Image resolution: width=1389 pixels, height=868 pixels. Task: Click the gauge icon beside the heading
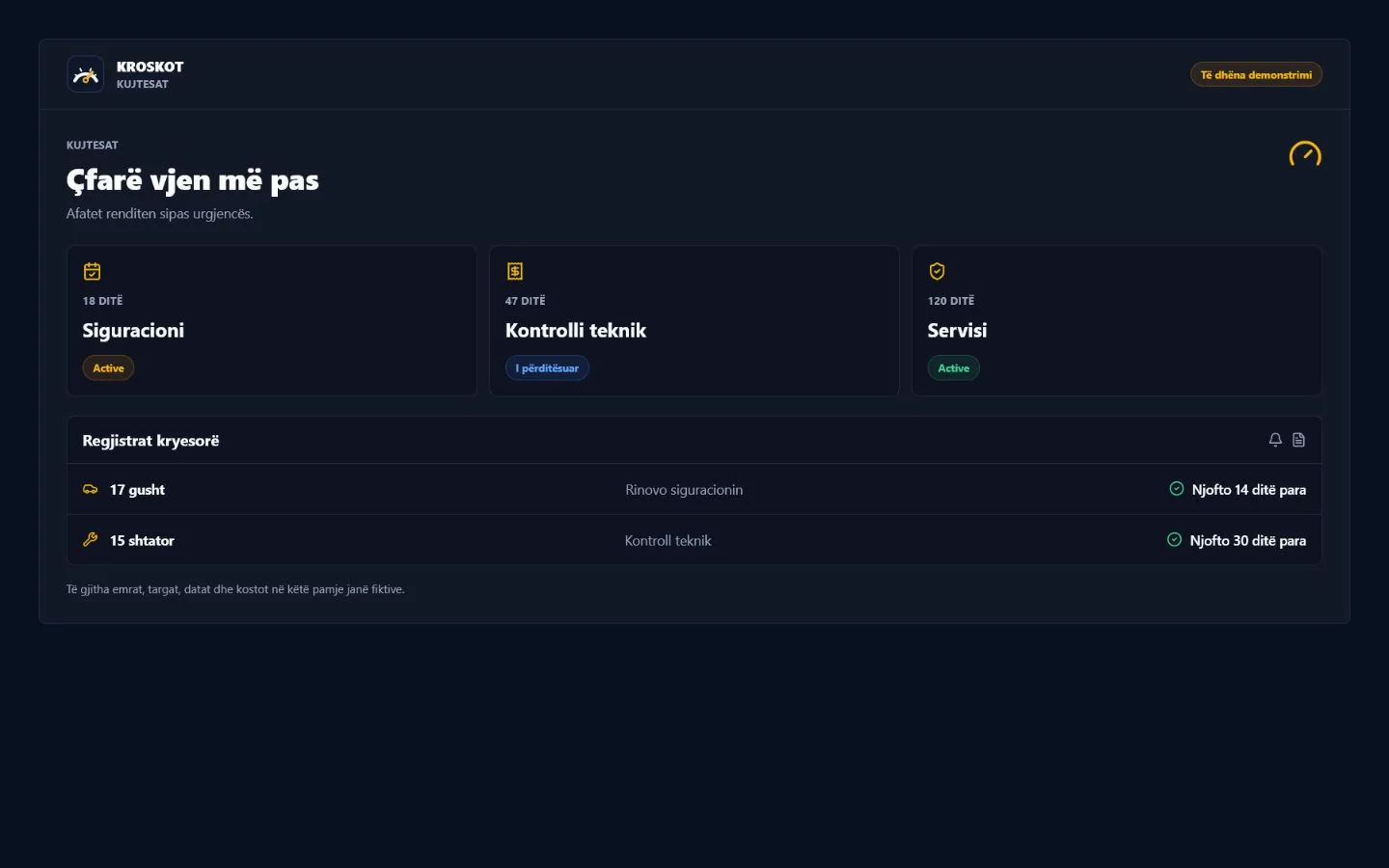pyautogui.click(x=1305, y=154)
